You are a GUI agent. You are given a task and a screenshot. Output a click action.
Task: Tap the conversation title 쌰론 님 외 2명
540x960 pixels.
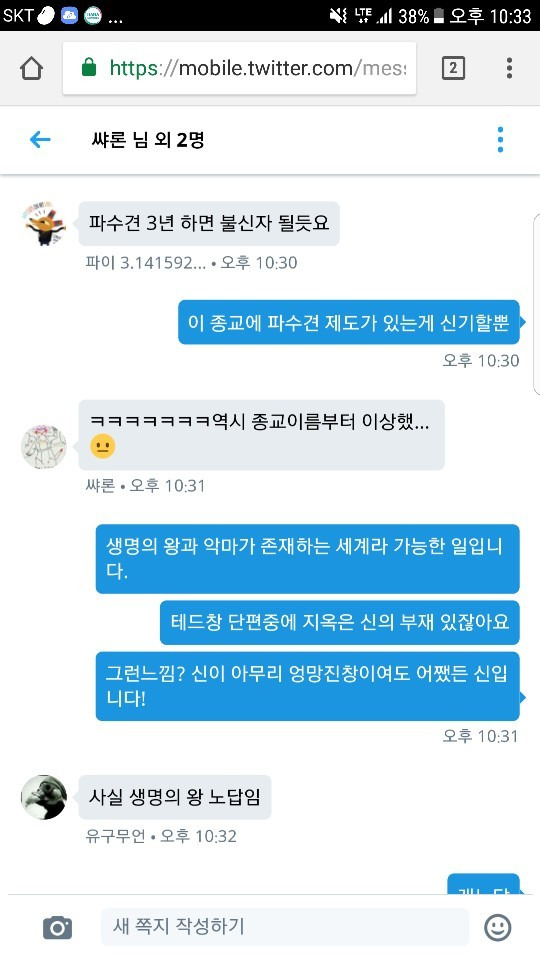pyautogui.click(x=148, y=140)
